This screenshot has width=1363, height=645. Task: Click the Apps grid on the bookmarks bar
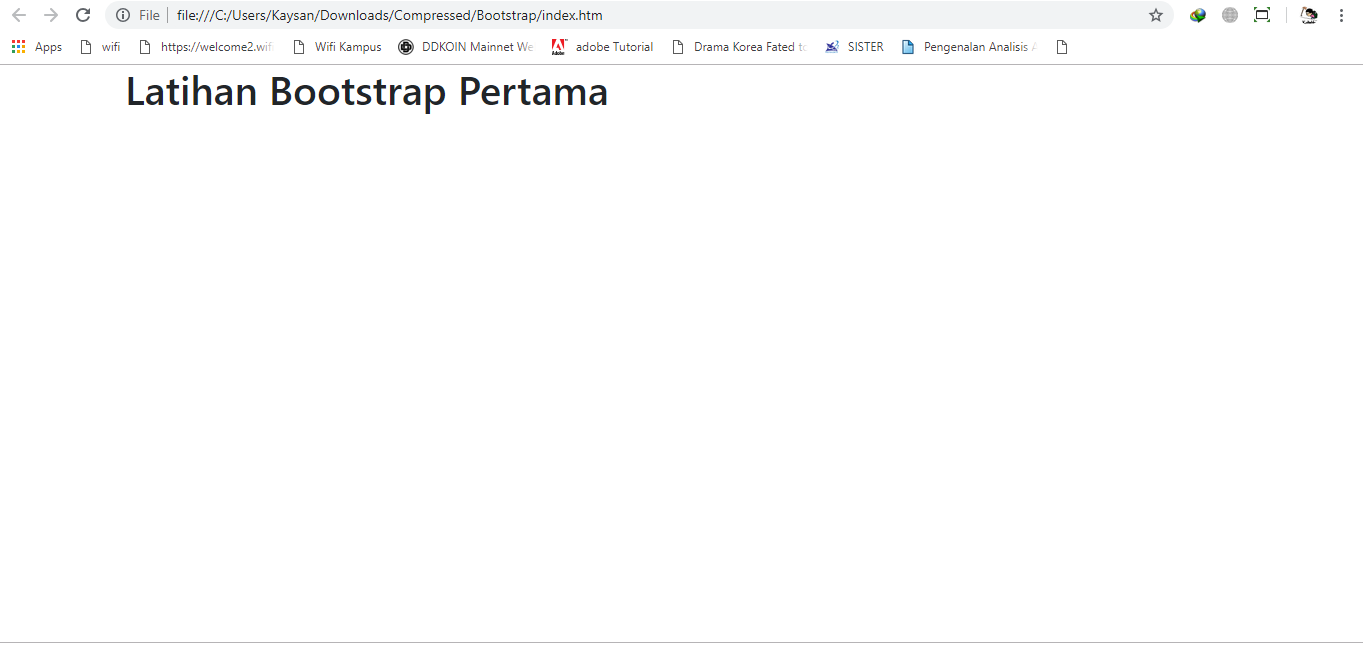point(36,46)
